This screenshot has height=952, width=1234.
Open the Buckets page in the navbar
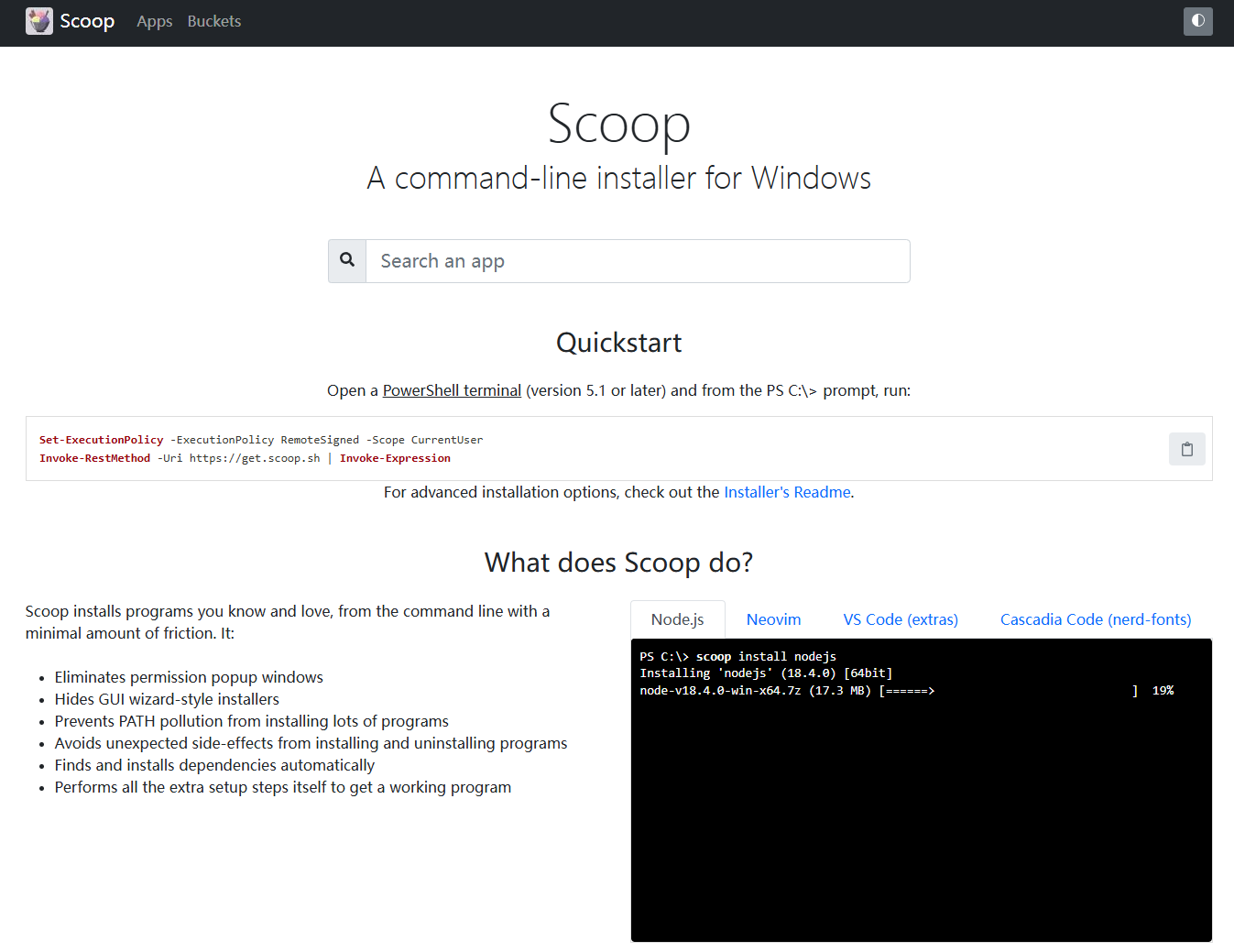[x=214, y=21]
